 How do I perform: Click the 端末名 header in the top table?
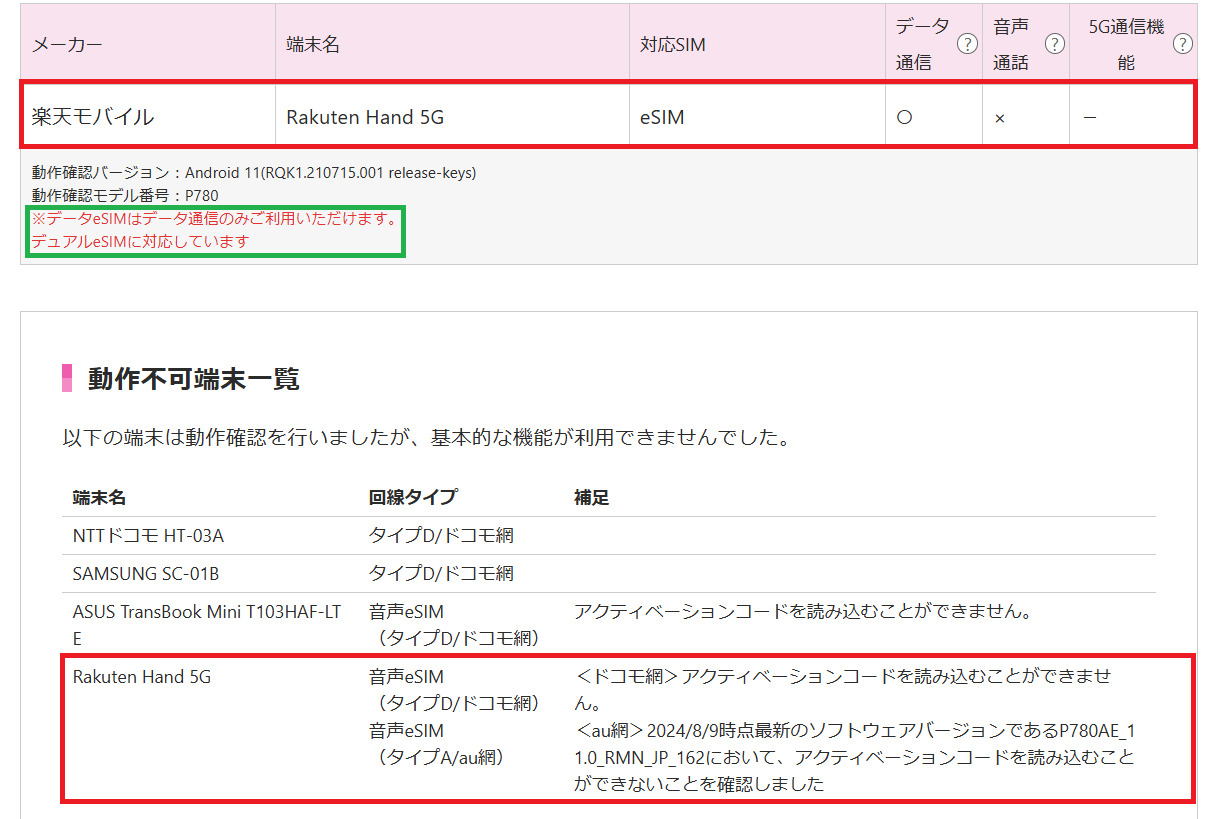(x=313, y=45)
